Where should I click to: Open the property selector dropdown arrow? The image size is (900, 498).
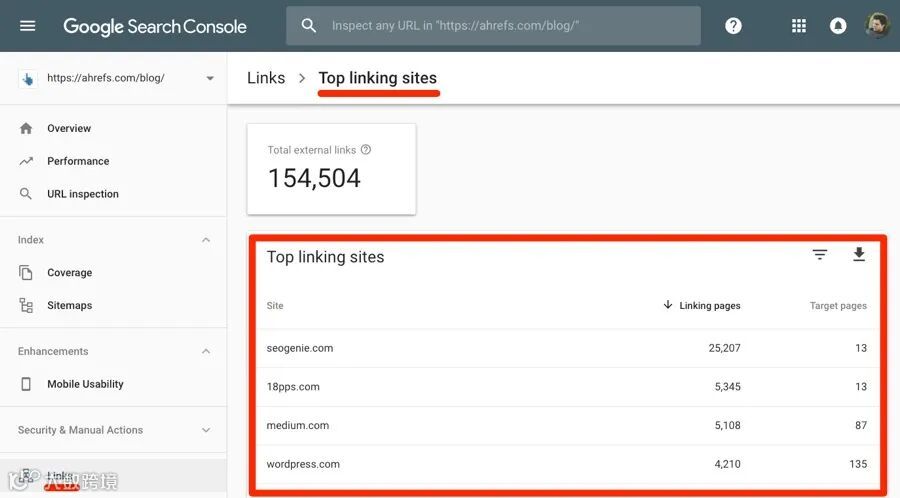[210, 79]
